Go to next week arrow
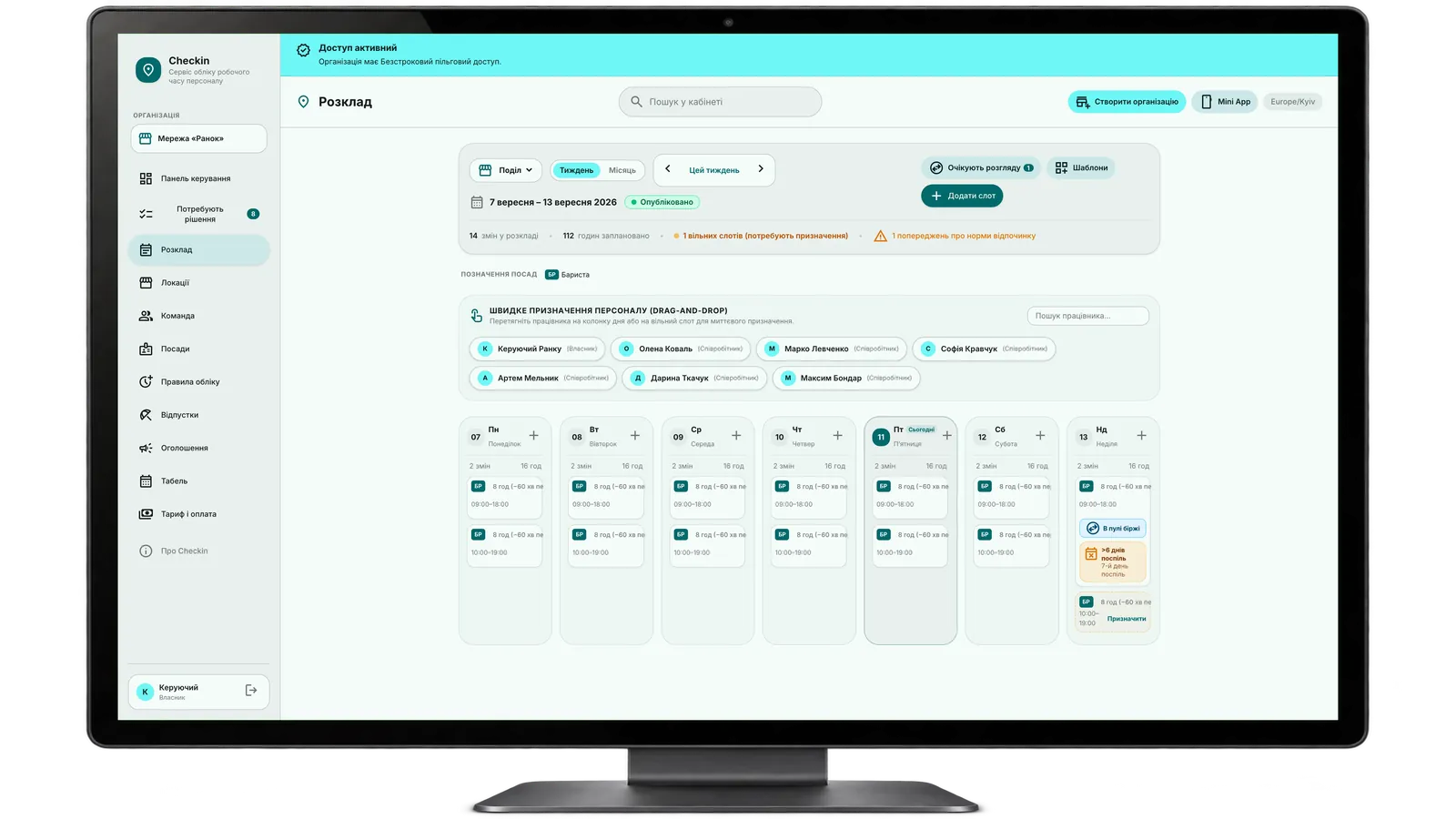Screen dimensions: 1456x819 761,169
